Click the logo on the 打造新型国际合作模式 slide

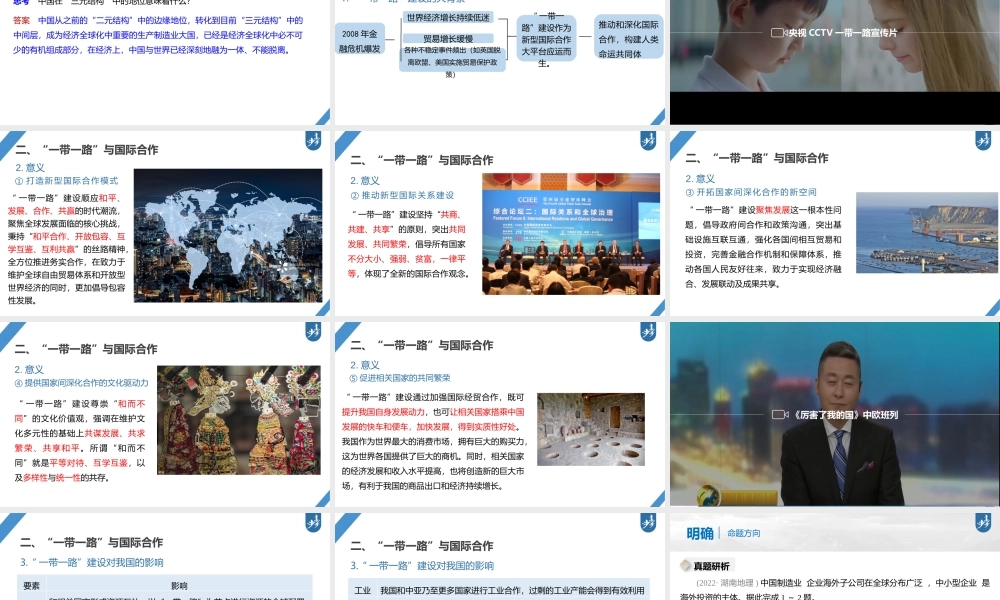pyautogui.click(x=312, y=142)
